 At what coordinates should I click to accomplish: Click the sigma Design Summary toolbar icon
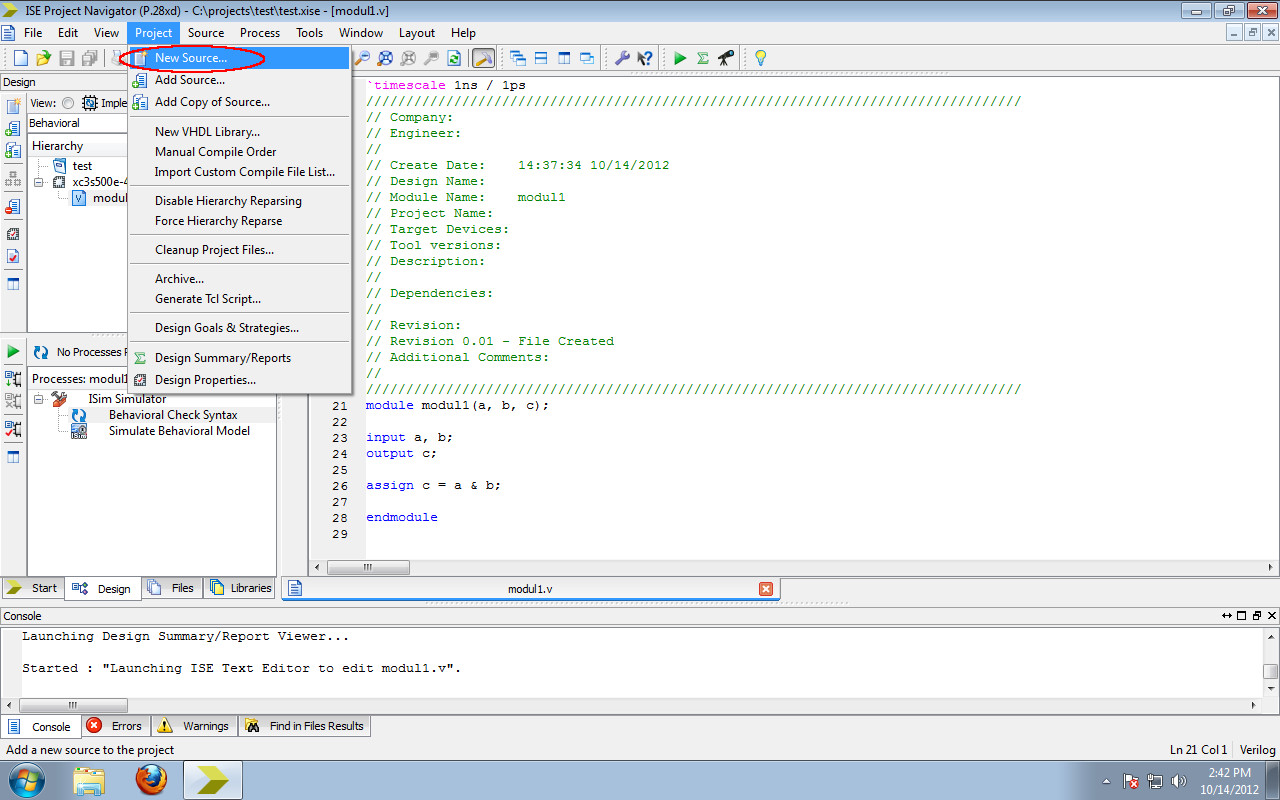tap(701, 58)
